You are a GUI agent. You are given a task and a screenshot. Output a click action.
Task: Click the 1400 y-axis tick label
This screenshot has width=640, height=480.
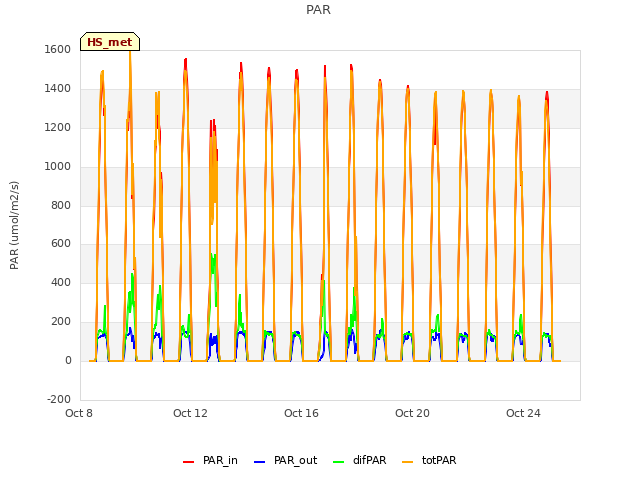(58, 88)
